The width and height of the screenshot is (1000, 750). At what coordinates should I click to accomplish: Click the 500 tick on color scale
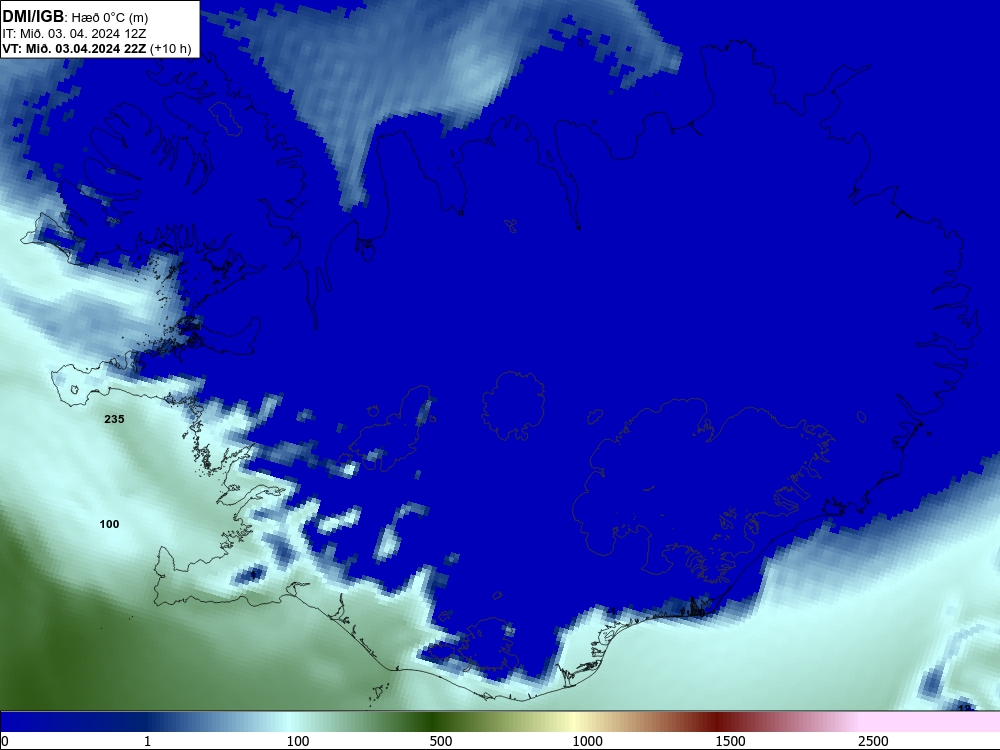(x=441, y=741)
